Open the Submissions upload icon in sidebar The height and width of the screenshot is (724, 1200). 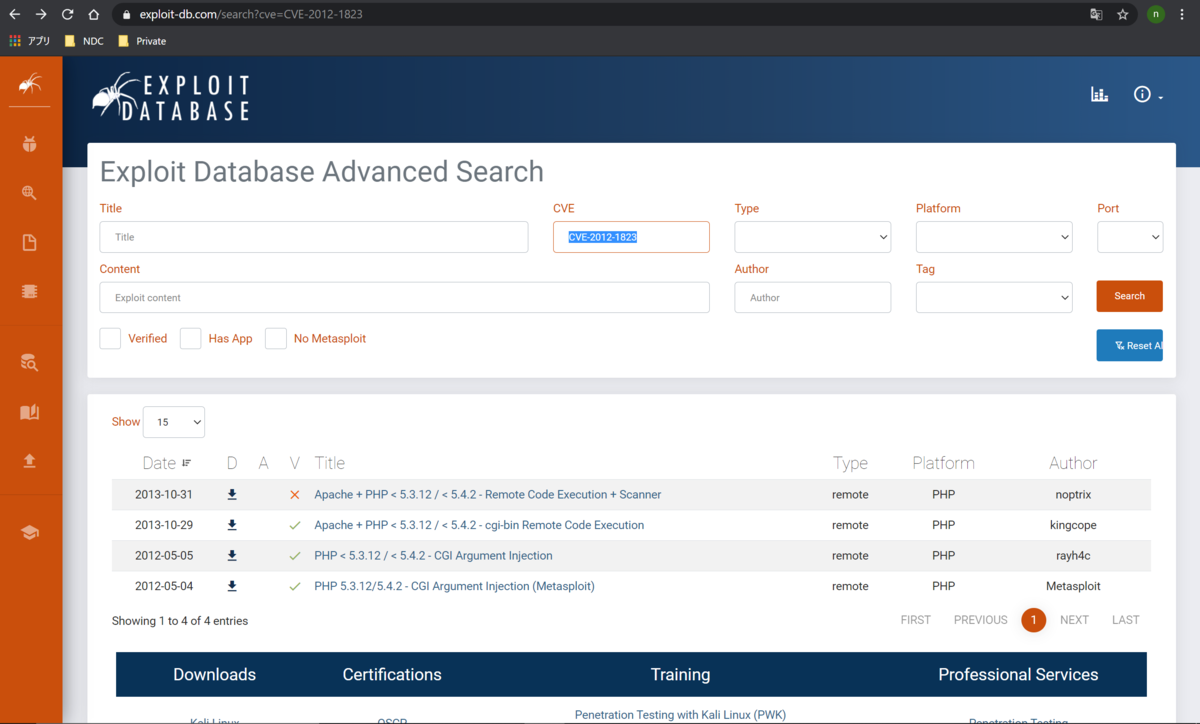(x=30, y=461)
